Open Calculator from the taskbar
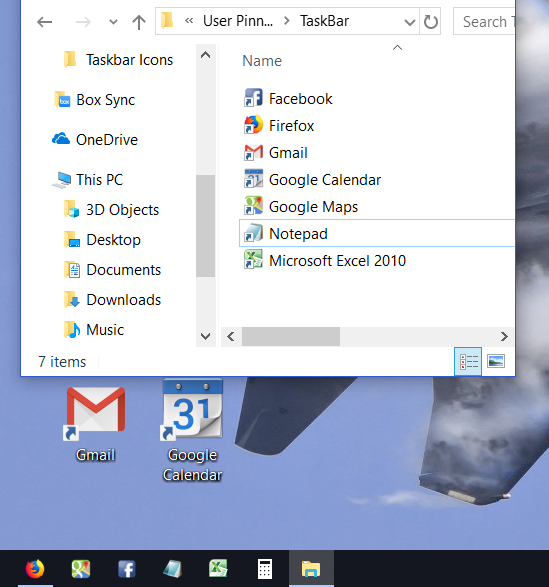The height and width of the screenshot is (587, 549). pyautogui.click(x=265, y=569)
